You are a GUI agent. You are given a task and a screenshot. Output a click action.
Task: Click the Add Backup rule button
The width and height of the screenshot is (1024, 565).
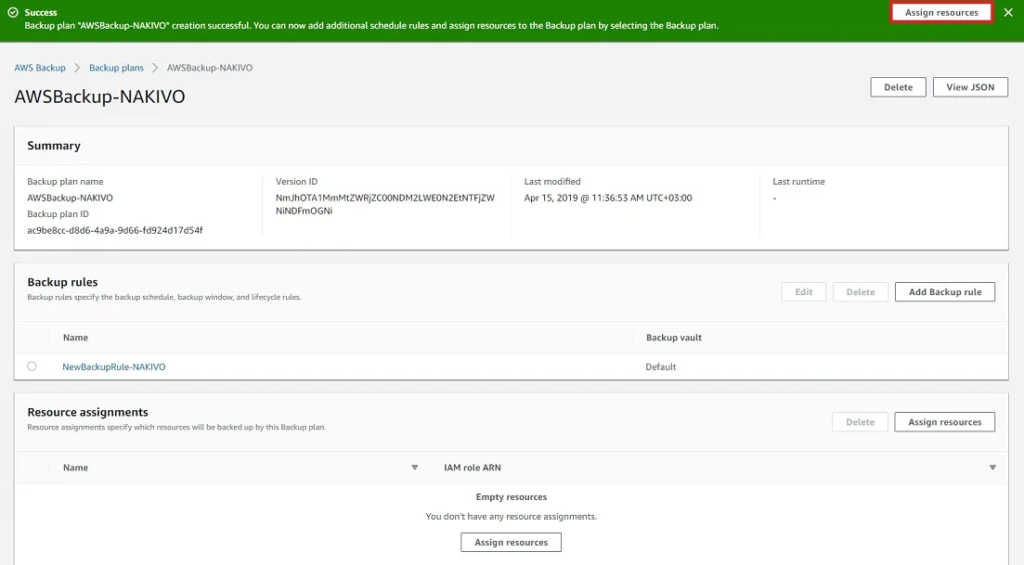pos(944,292)
